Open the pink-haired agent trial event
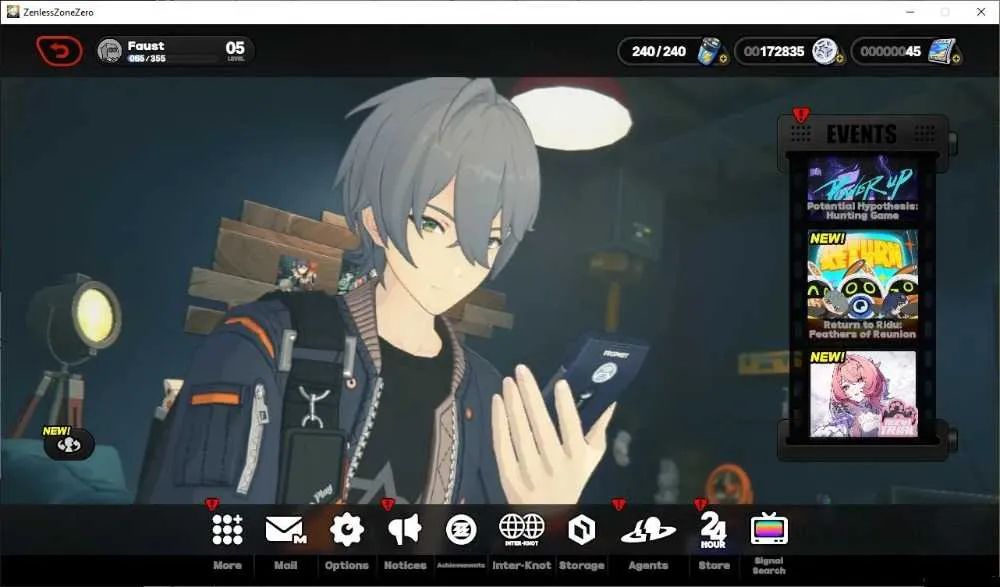Screen dimensions: 1000x587 [x=862, y=394]
